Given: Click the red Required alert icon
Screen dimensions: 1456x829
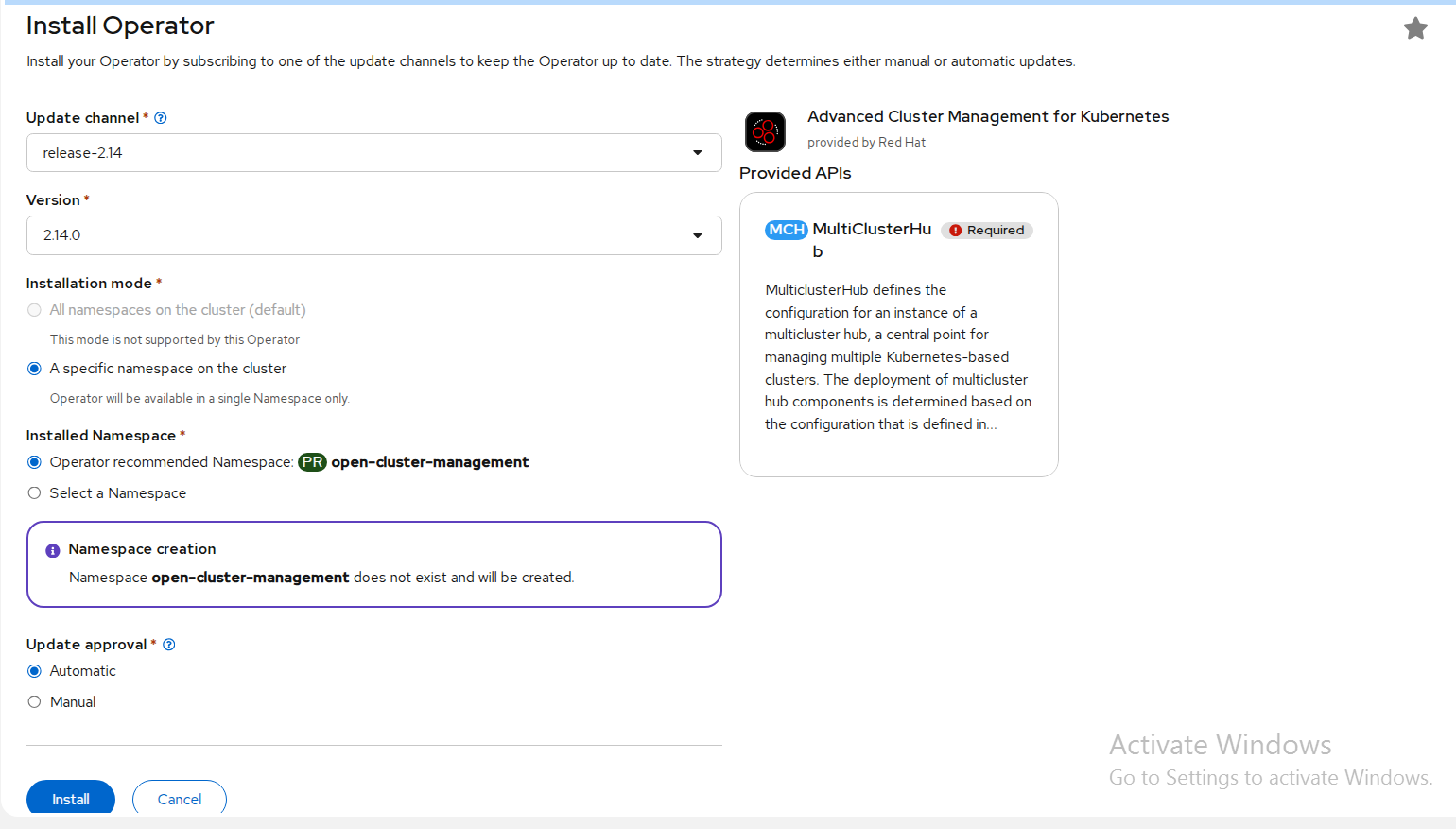Looking at the screenshot, I should (x=955, y=231).
